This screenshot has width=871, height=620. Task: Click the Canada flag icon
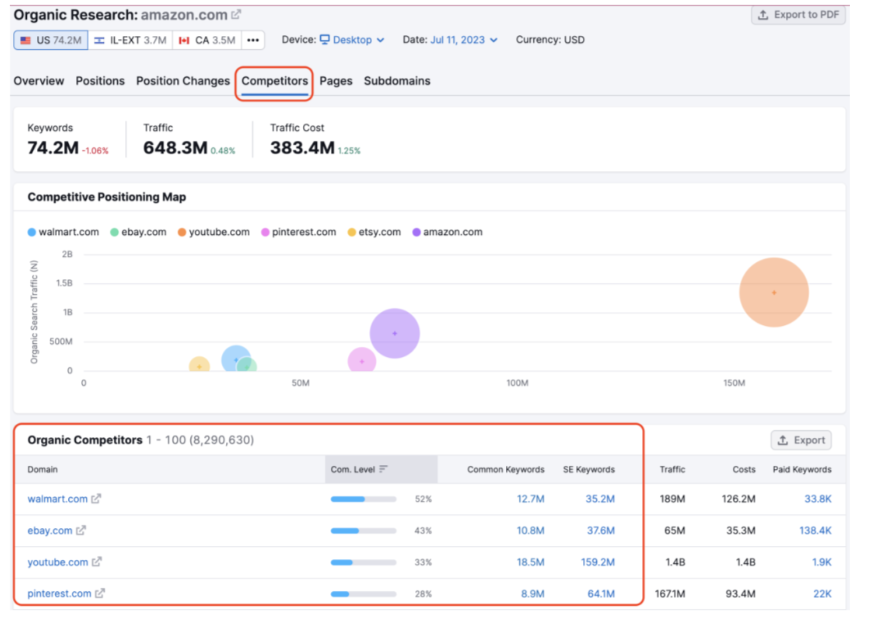coord(184,40)
